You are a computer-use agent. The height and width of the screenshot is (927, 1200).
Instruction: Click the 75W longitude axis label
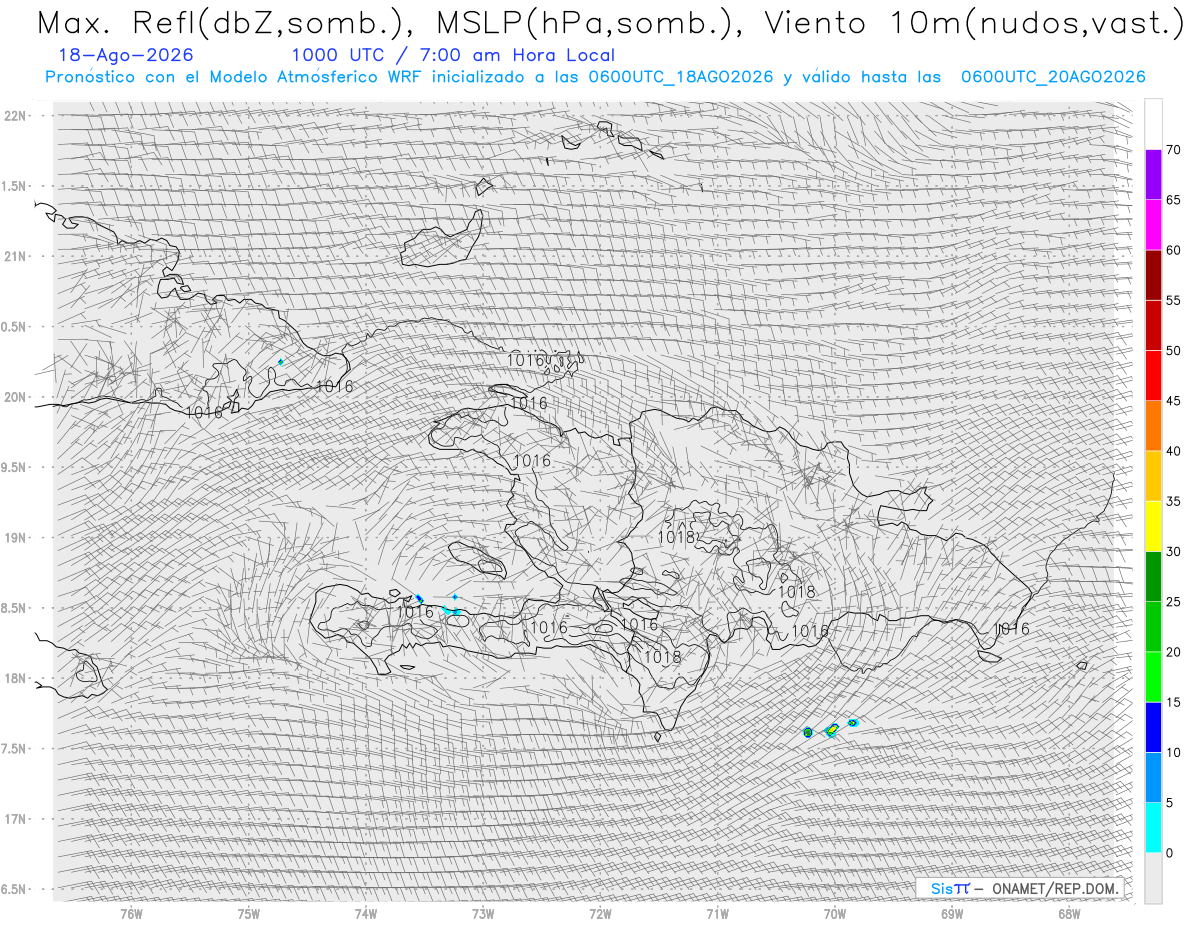click(249, 913)
